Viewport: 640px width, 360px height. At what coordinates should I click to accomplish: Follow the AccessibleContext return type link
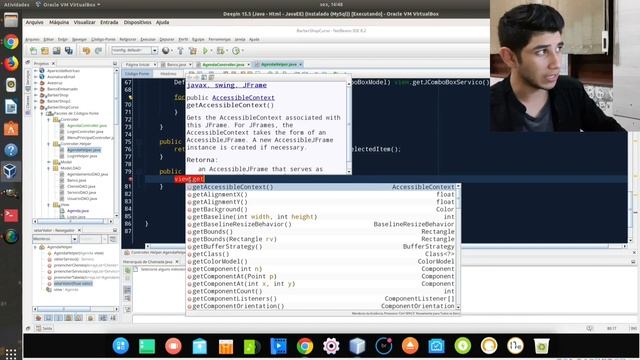[243, 98]
